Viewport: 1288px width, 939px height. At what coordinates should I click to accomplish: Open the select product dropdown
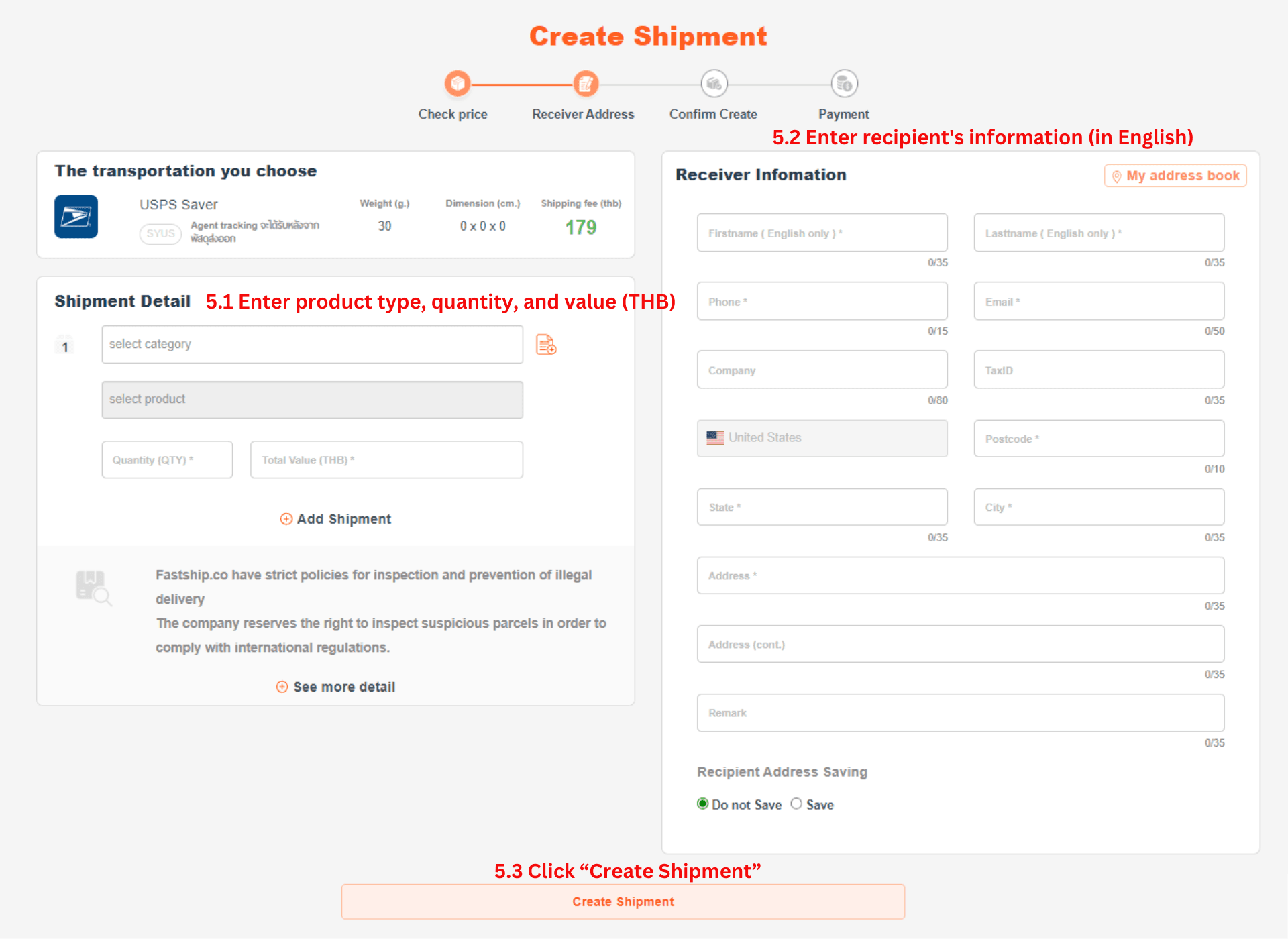pyautogui.click(x=313, y=400)
